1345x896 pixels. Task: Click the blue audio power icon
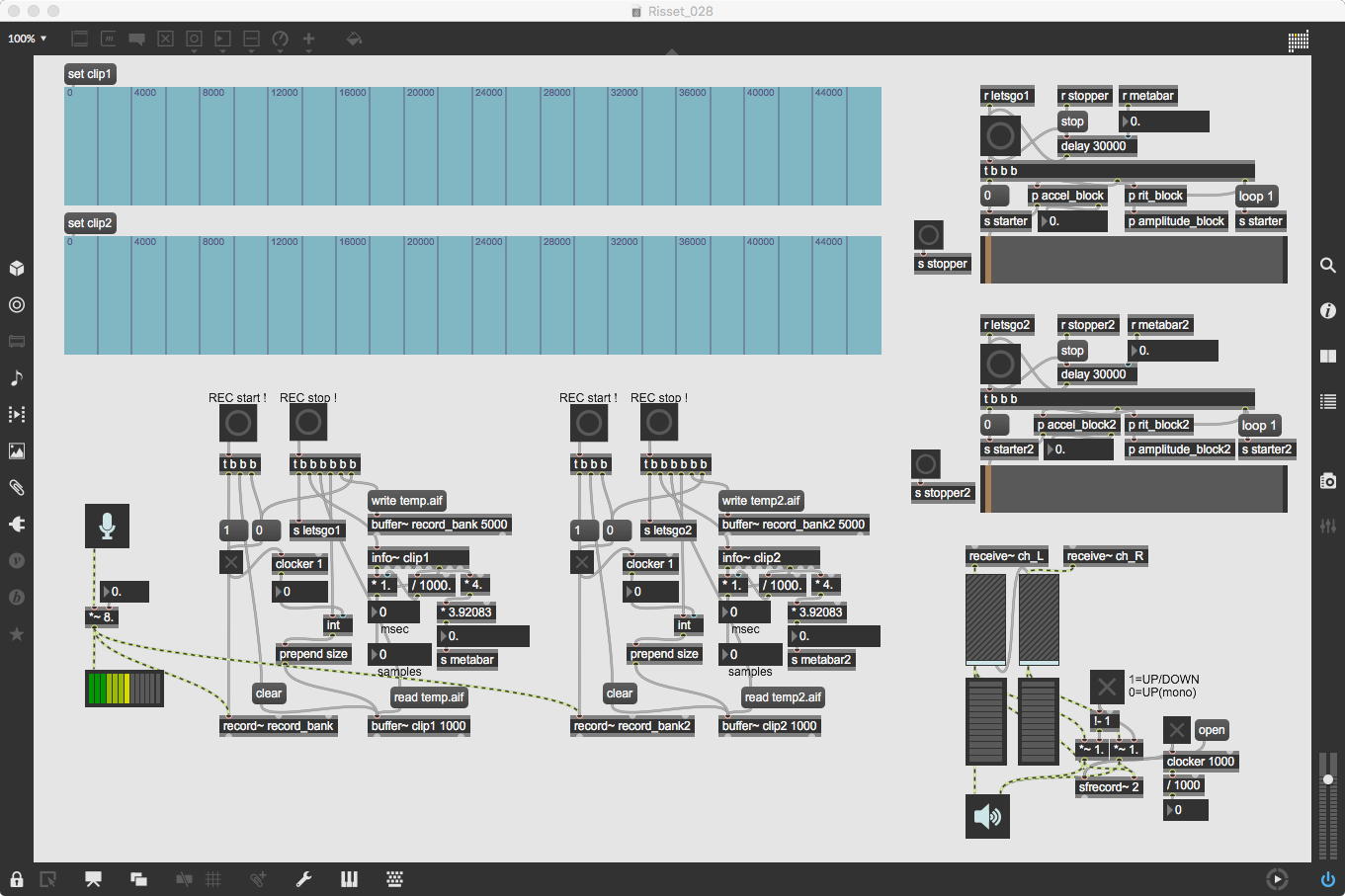click(x=1327, y=879)
